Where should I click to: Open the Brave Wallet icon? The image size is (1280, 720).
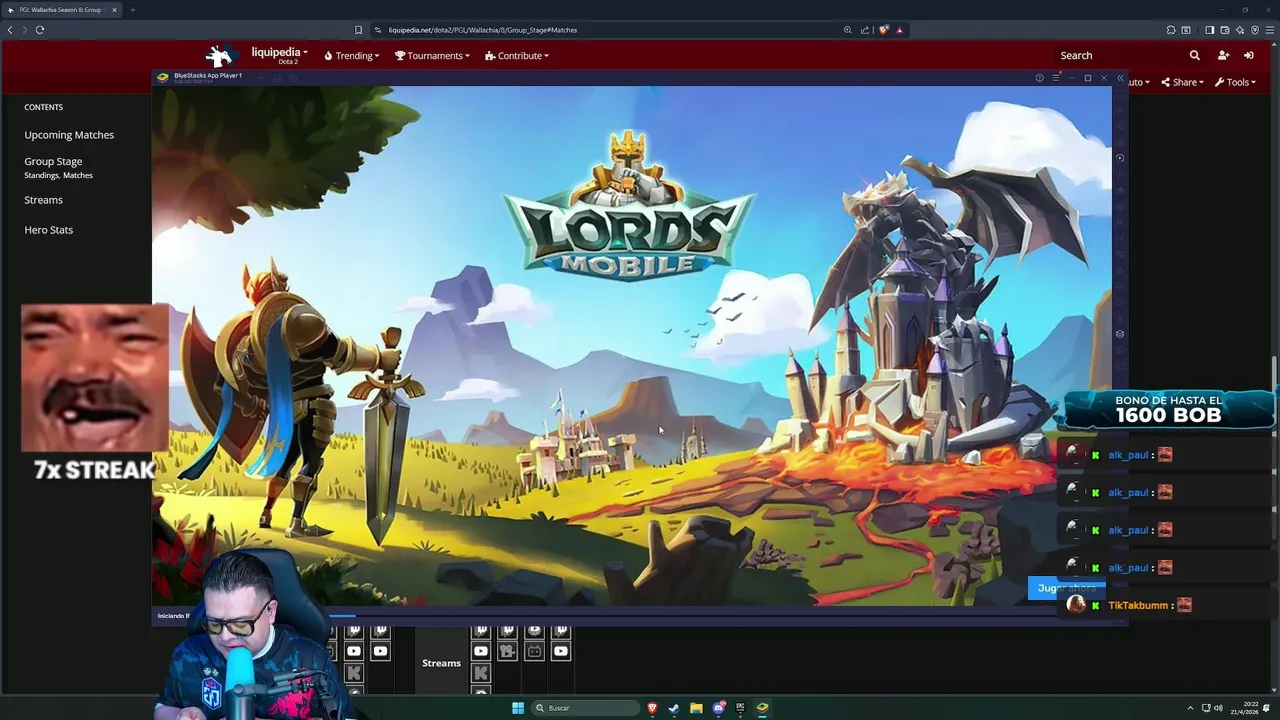[1225, 30]
